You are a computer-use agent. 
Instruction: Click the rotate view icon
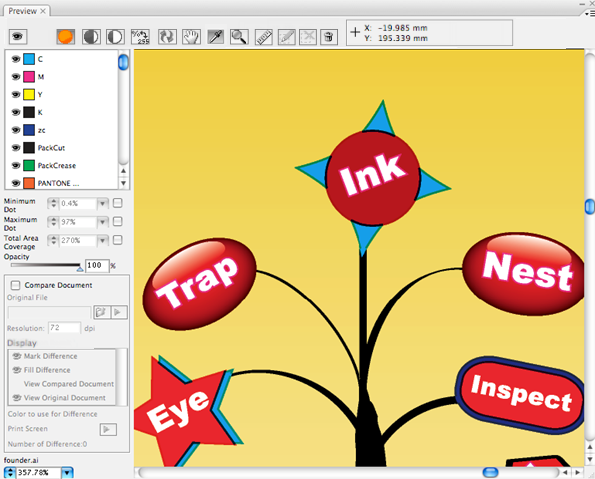167,37
